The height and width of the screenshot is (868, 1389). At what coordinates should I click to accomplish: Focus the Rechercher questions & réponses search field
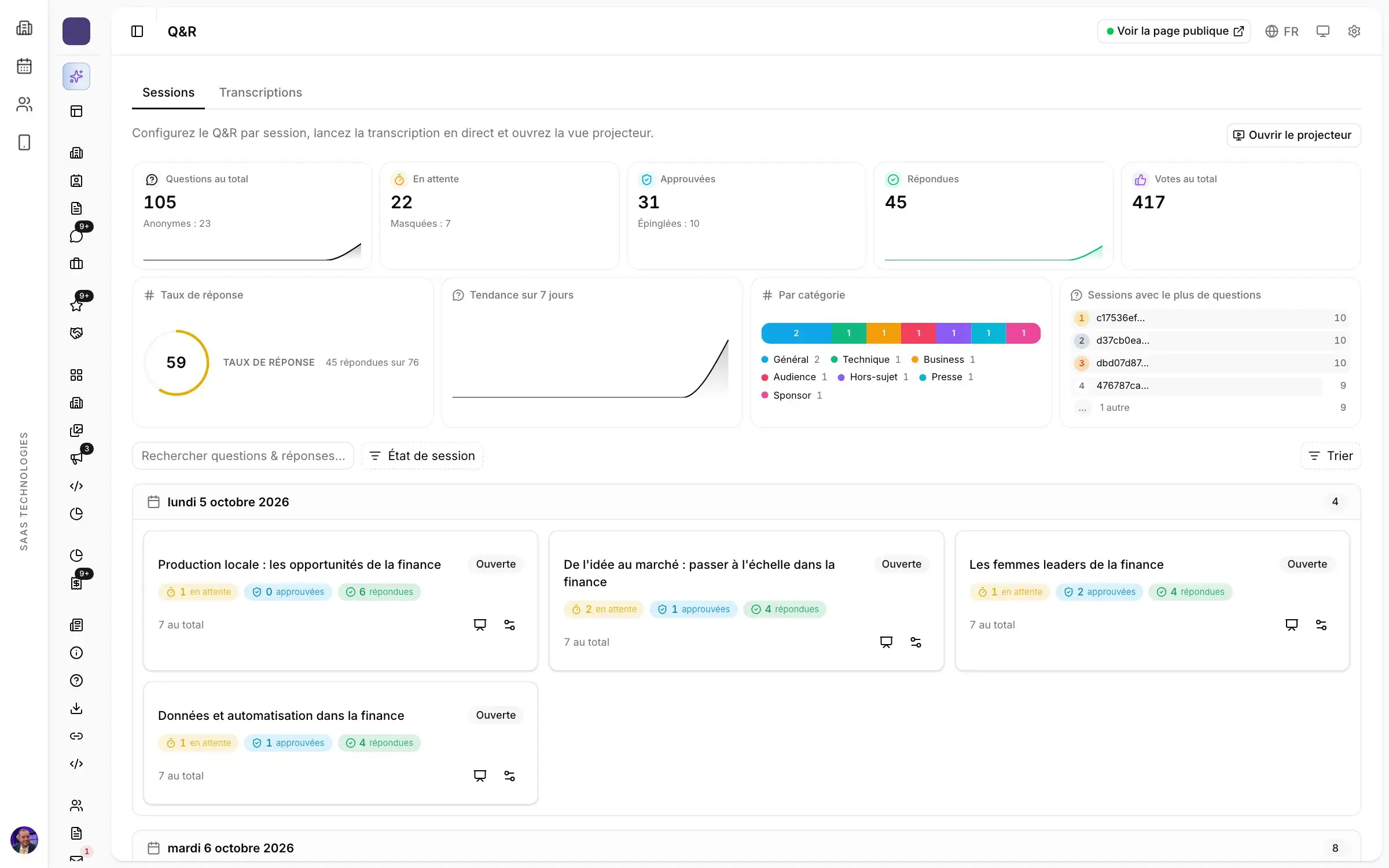coord(243,456)
